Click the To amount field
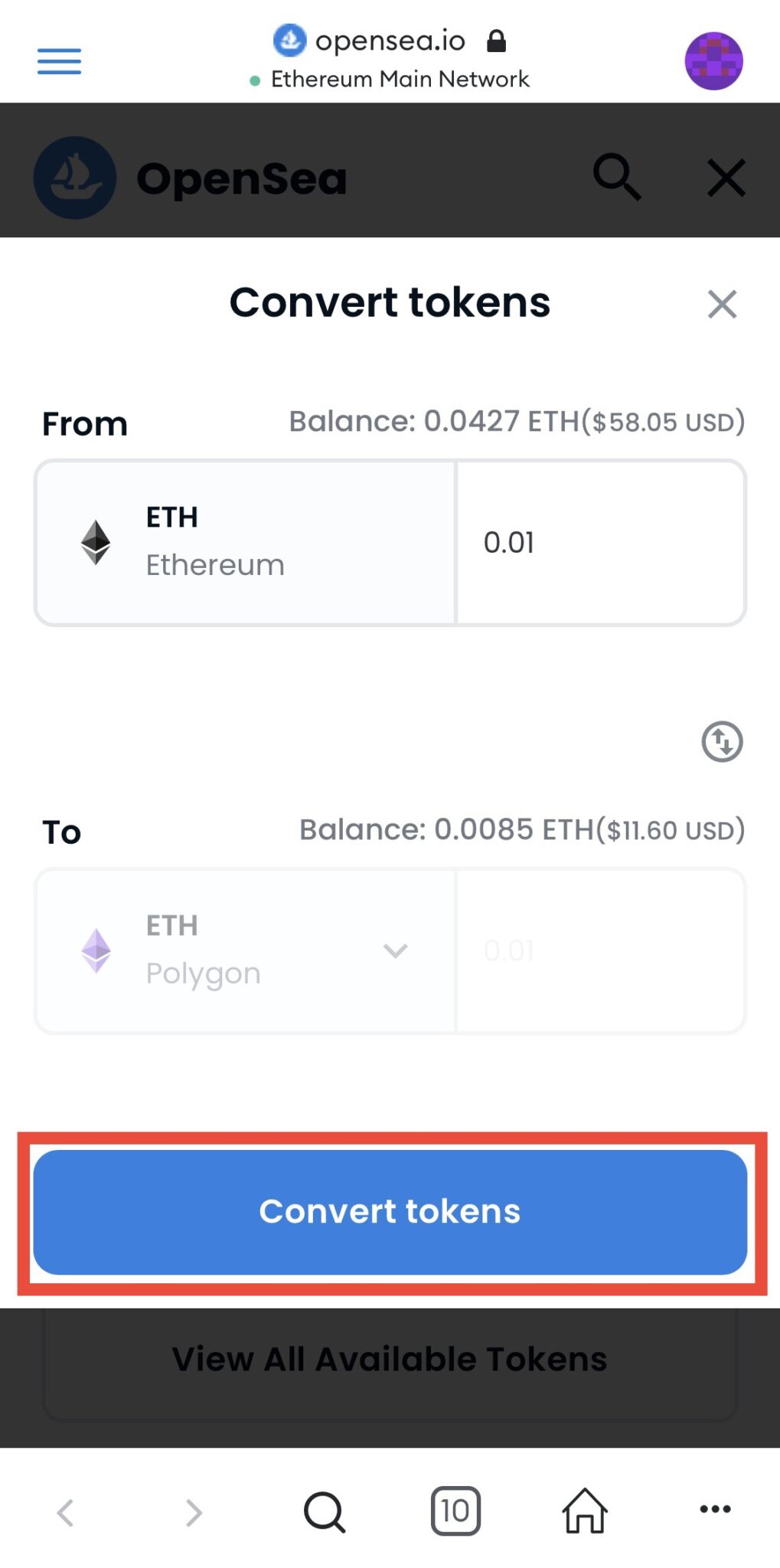The height and width of the screenshot is (1568, 780). point(599,951)
